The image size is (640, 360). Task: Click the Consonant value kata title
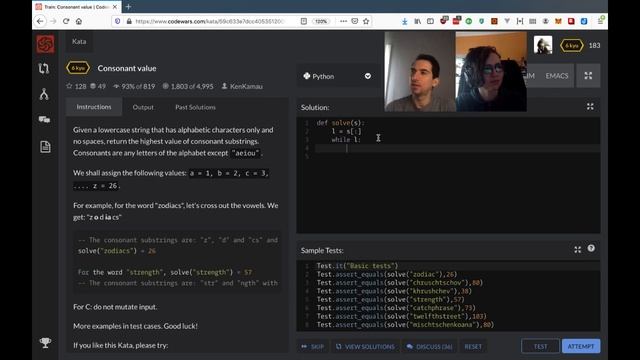tap(127, 68)
